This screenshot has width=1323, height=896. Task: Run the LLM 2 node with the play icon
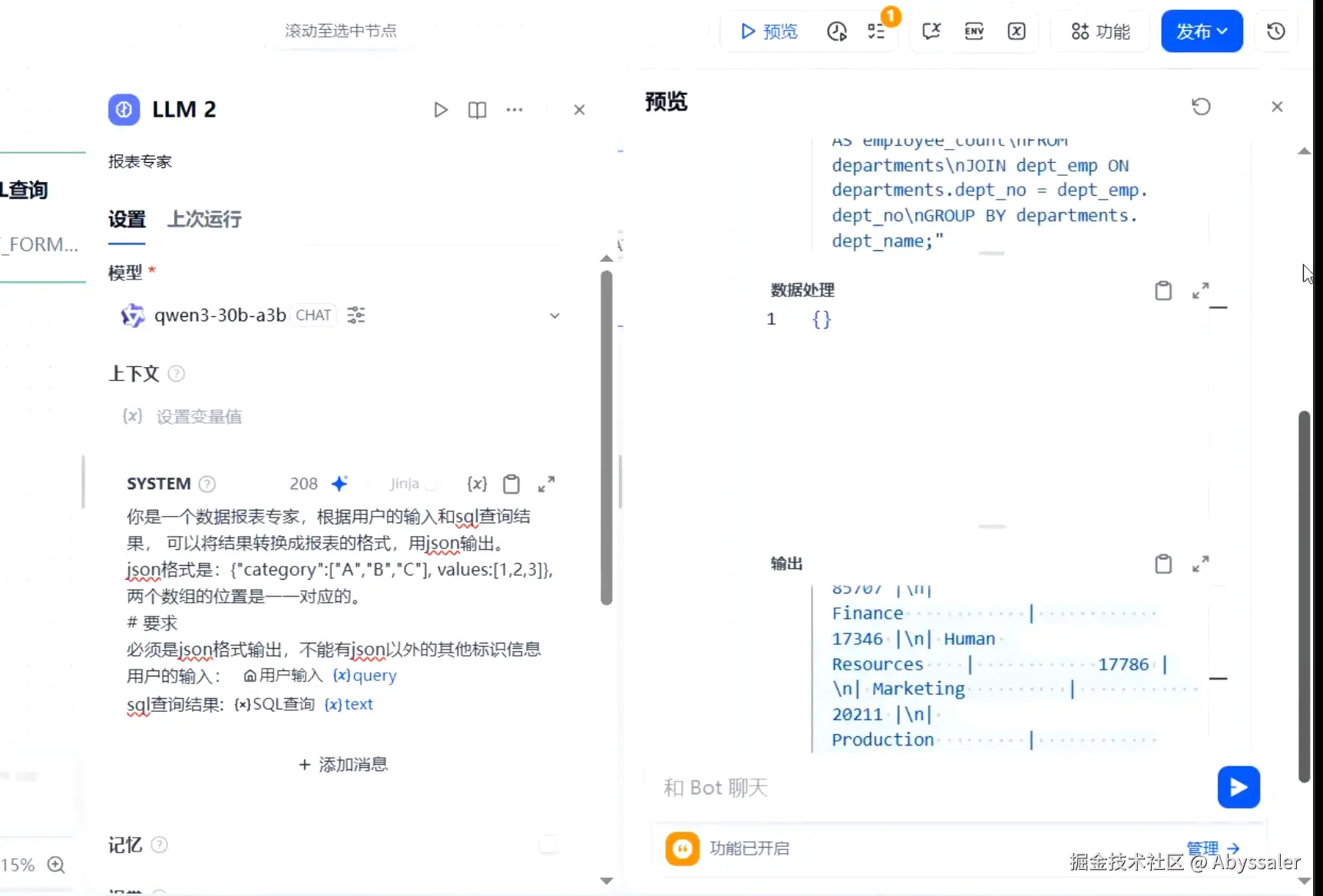click(x=440, y=110)
